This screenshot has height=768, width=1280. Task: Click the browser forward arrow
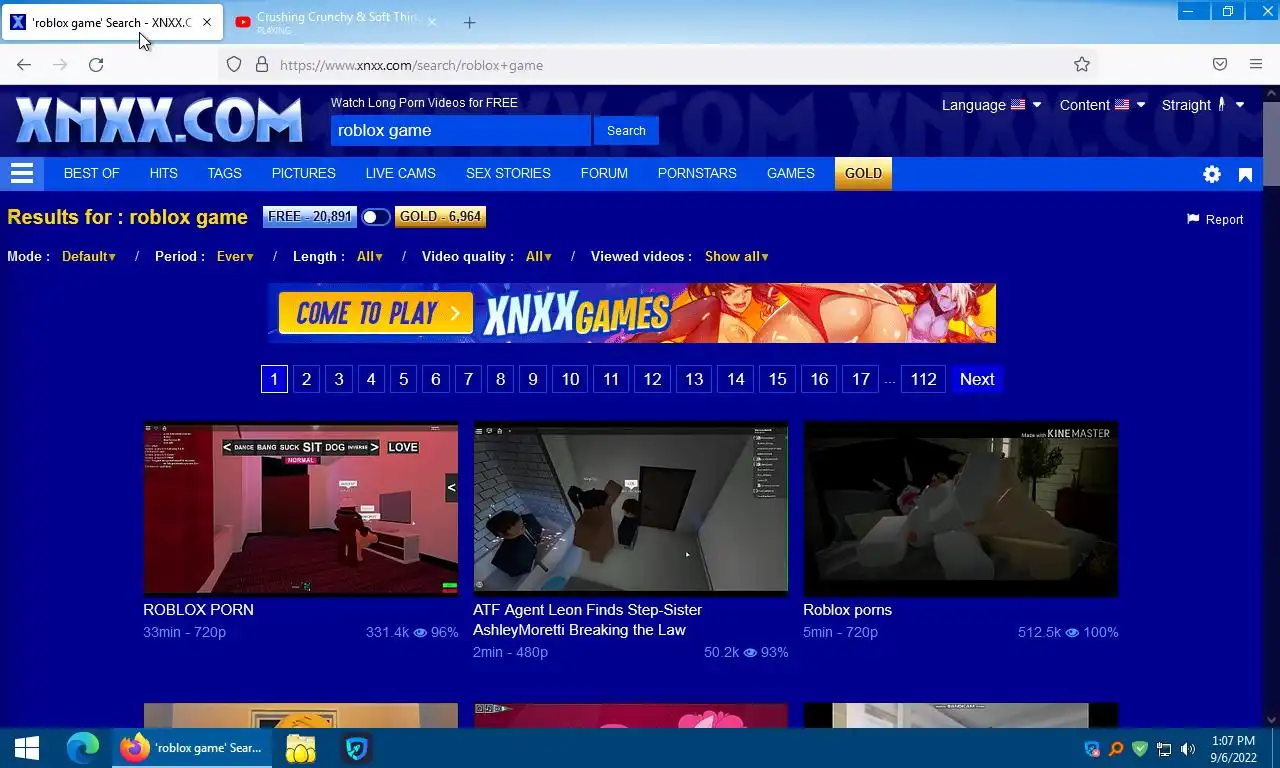60,65
